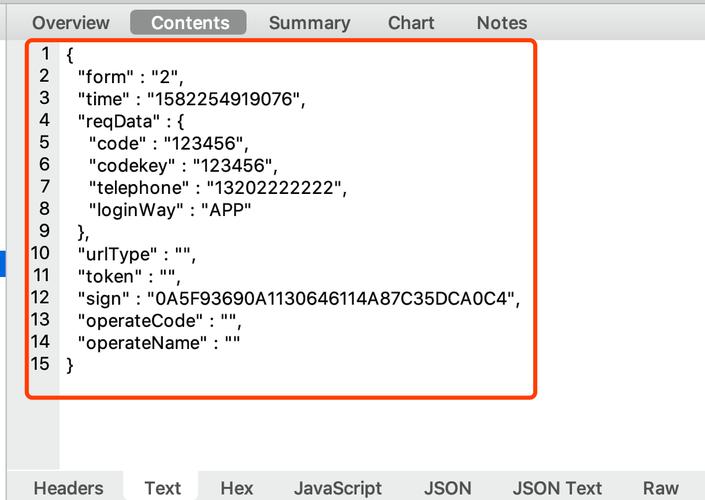Open the JSON view tab
The image size is (705, 500).
(447, 488)
